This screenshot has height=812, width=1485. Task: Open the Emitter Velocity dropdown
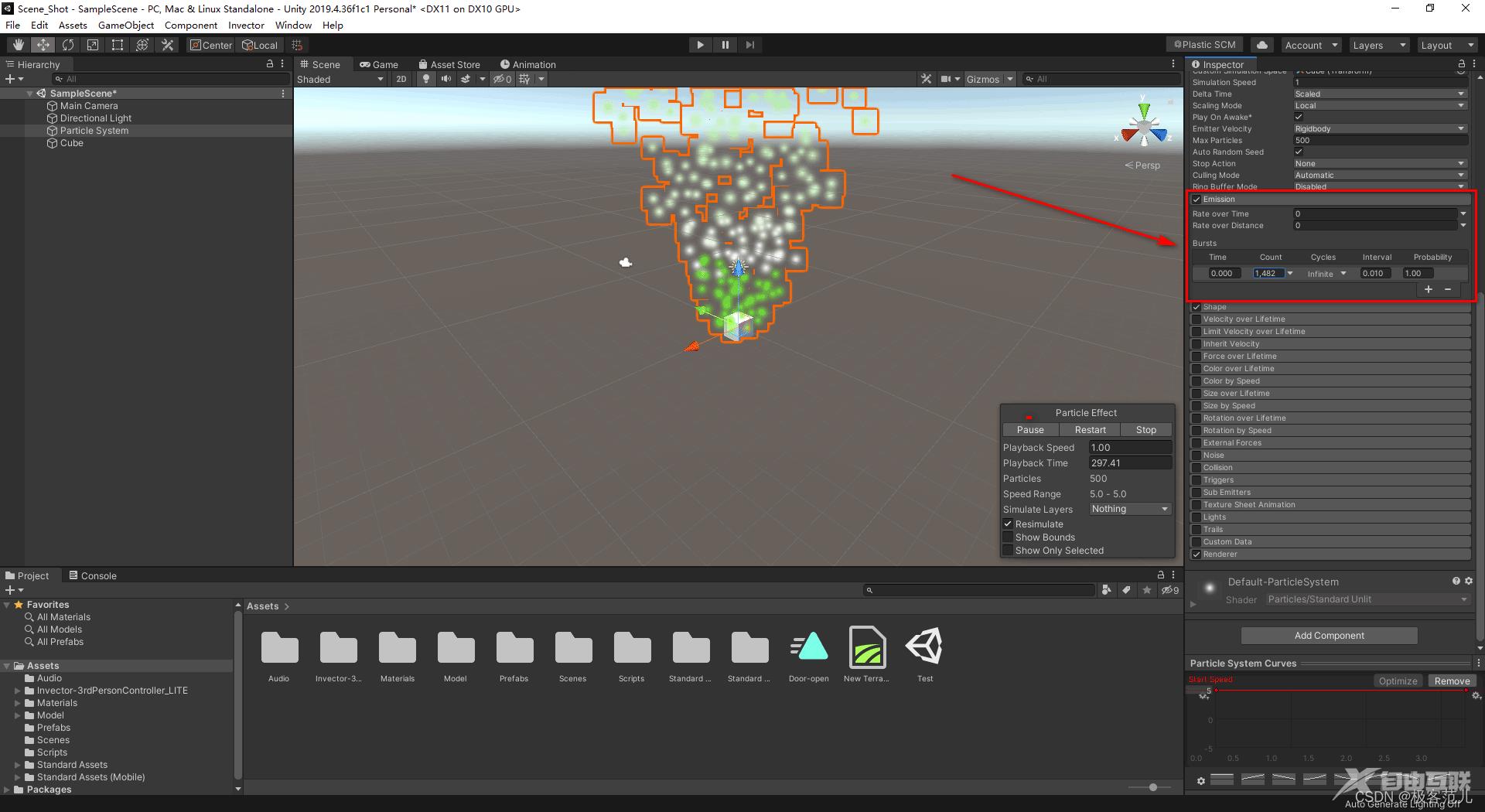(x=1380, y=128)
